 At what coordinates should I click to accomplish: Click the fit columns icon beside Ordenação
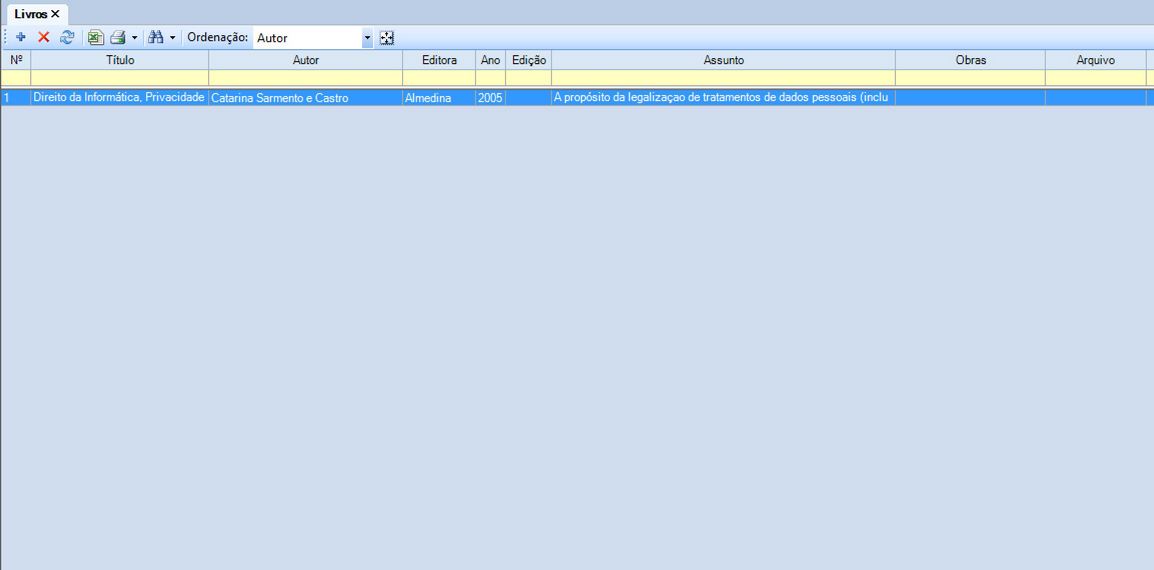(x=387, y=38)
